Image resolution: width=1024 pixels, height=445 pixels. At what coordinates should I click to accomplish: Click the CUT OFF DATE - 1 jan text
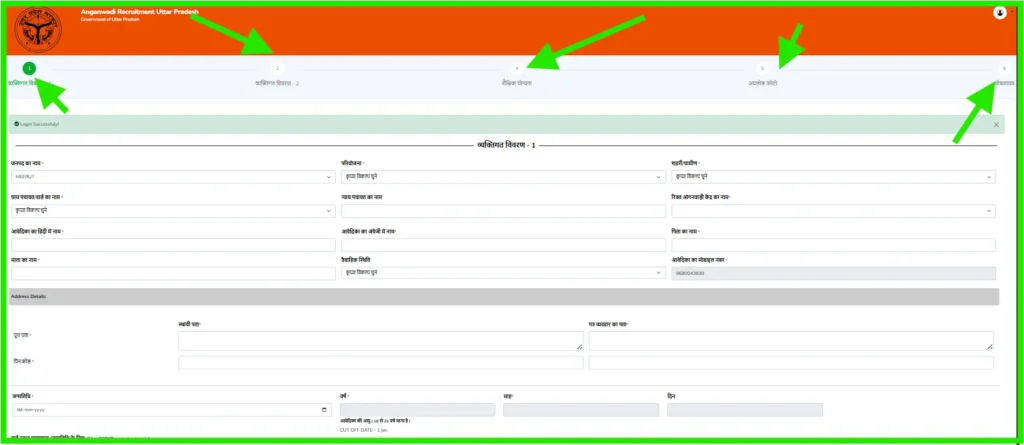click(x=364, y=430)
